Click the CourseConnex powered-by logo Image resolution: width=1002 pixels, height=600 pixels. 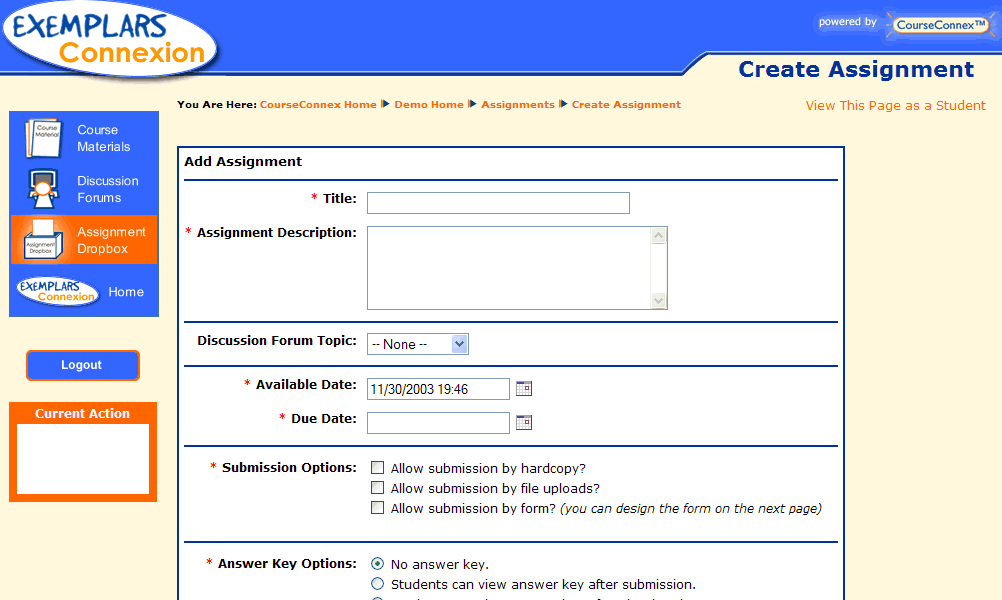pos(940,24)
